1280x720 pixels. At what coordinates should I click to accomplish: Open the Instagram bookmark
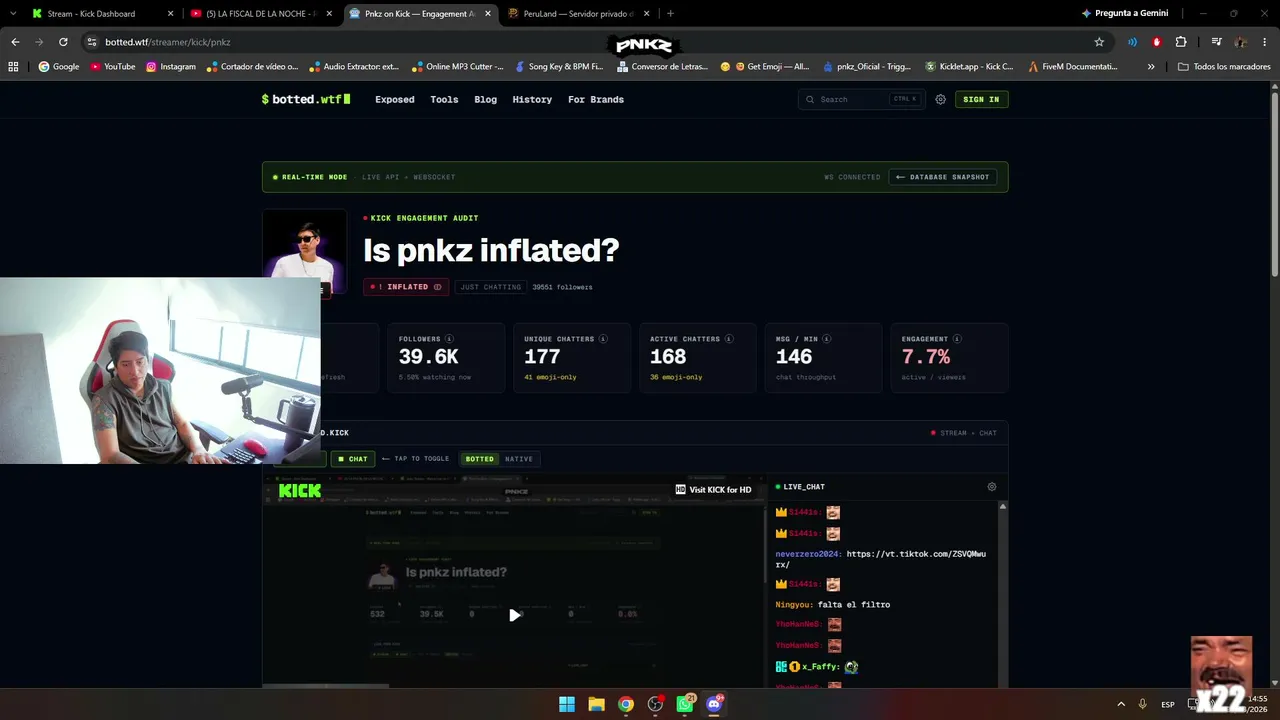coord(171,67)
